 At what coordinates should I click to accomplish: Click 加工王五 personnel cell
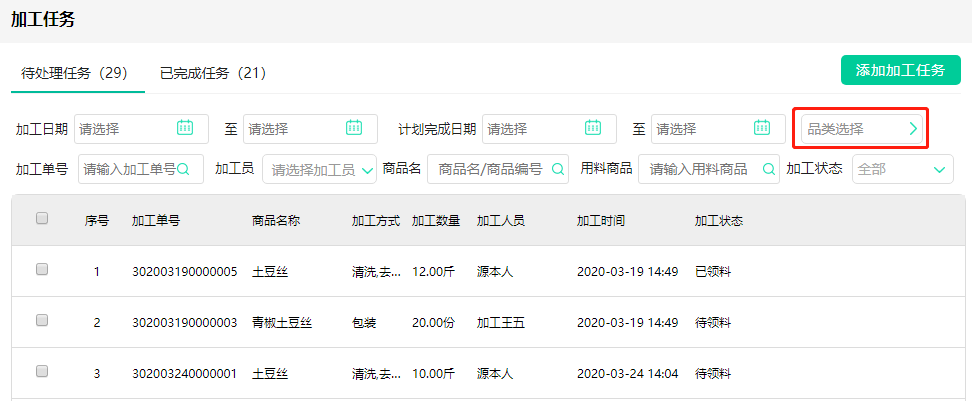tap(501, 323)
